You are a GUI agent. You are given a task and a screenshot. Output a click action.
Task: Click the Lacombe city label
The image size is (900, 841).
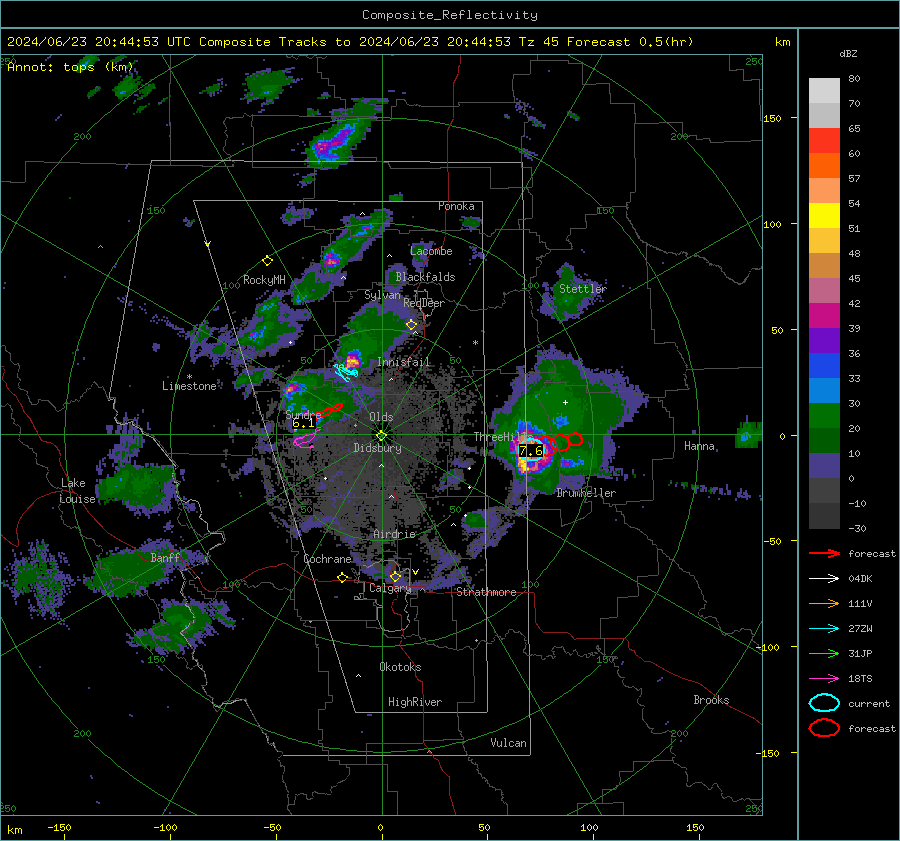[x=431, y=251]
